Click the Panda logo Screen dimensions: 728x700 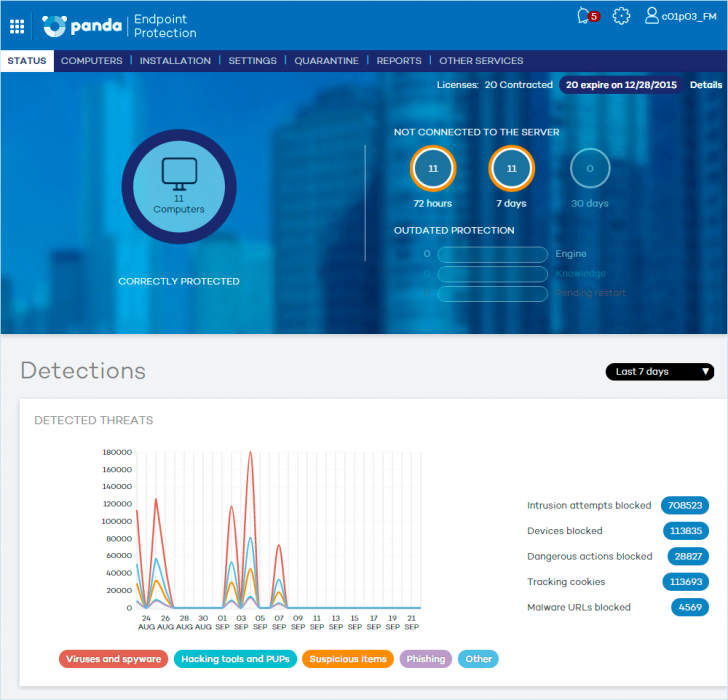point(82,26)
